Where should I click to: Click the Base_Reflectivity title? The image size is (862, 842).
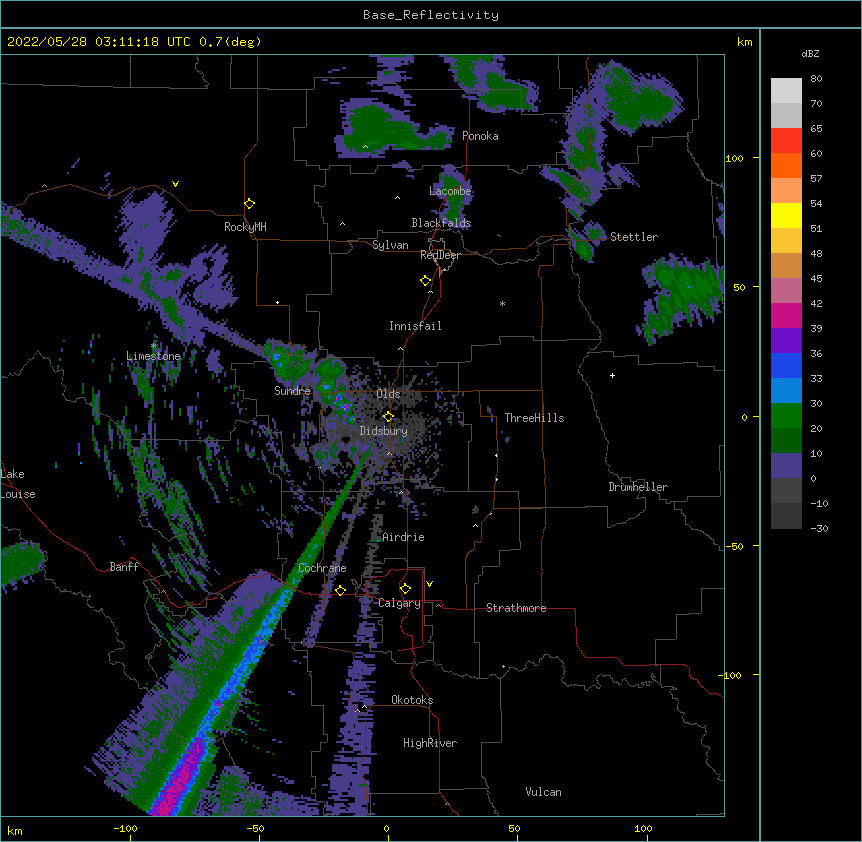(431, 15)
